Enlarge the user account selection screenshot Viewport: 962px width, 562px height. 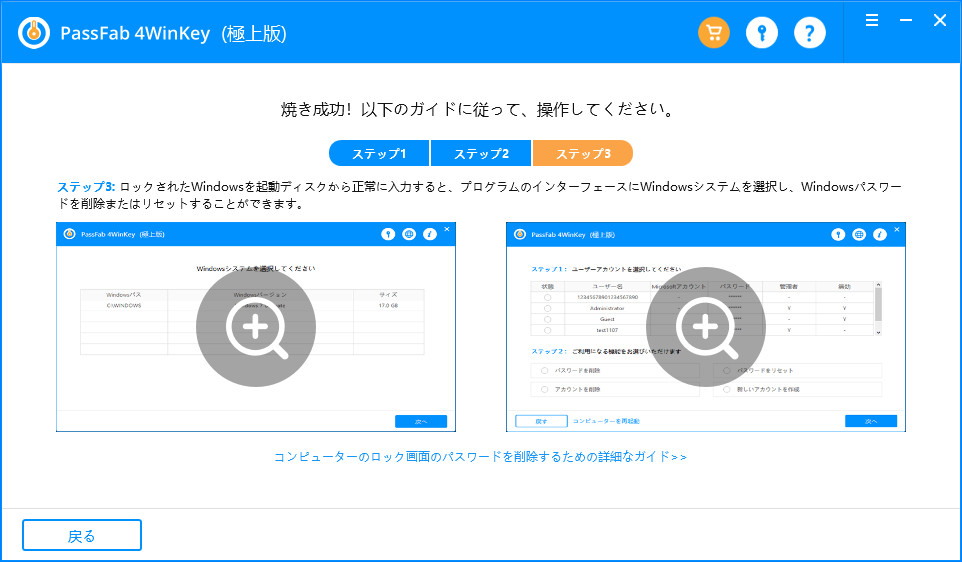click(706, 327)
